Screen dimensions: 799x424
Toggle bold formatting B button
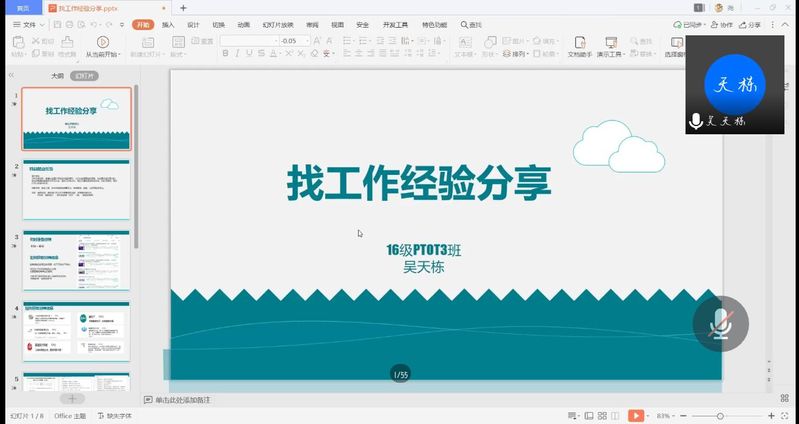click(x=224, y=54)
